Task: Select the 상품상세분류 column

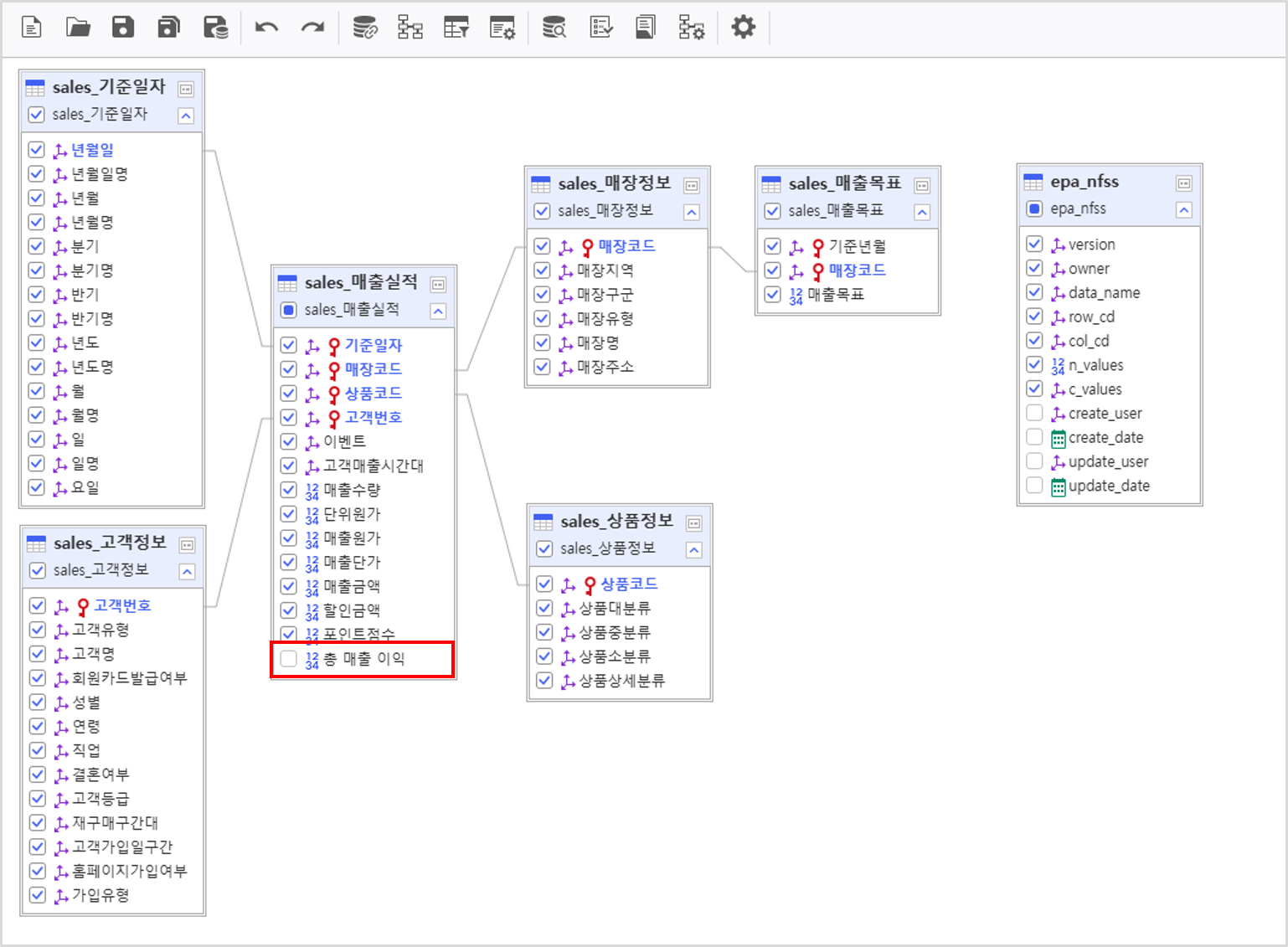Action: pyautogui.click(x=622, y=681)
